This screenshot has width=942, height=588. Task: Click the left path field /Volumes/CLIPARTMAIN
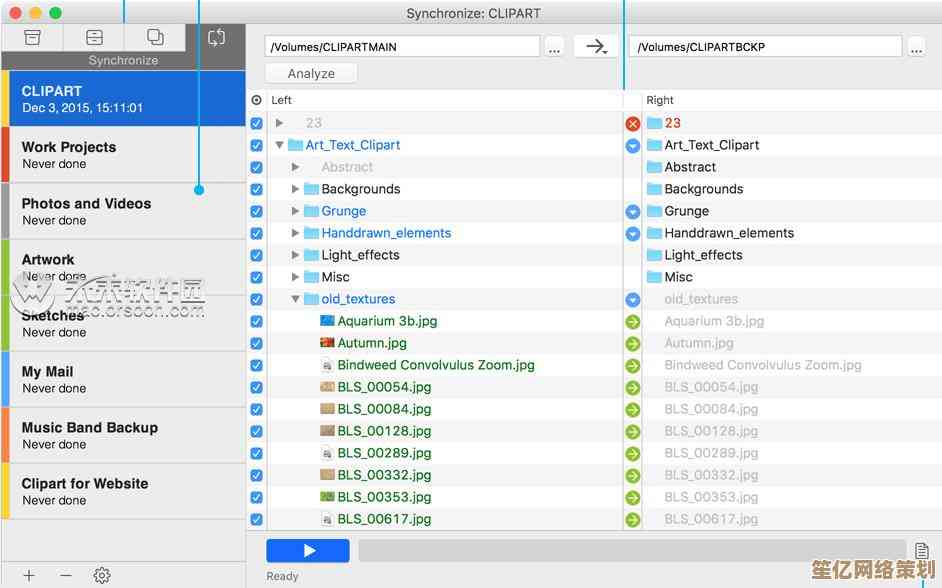[402, 46]
